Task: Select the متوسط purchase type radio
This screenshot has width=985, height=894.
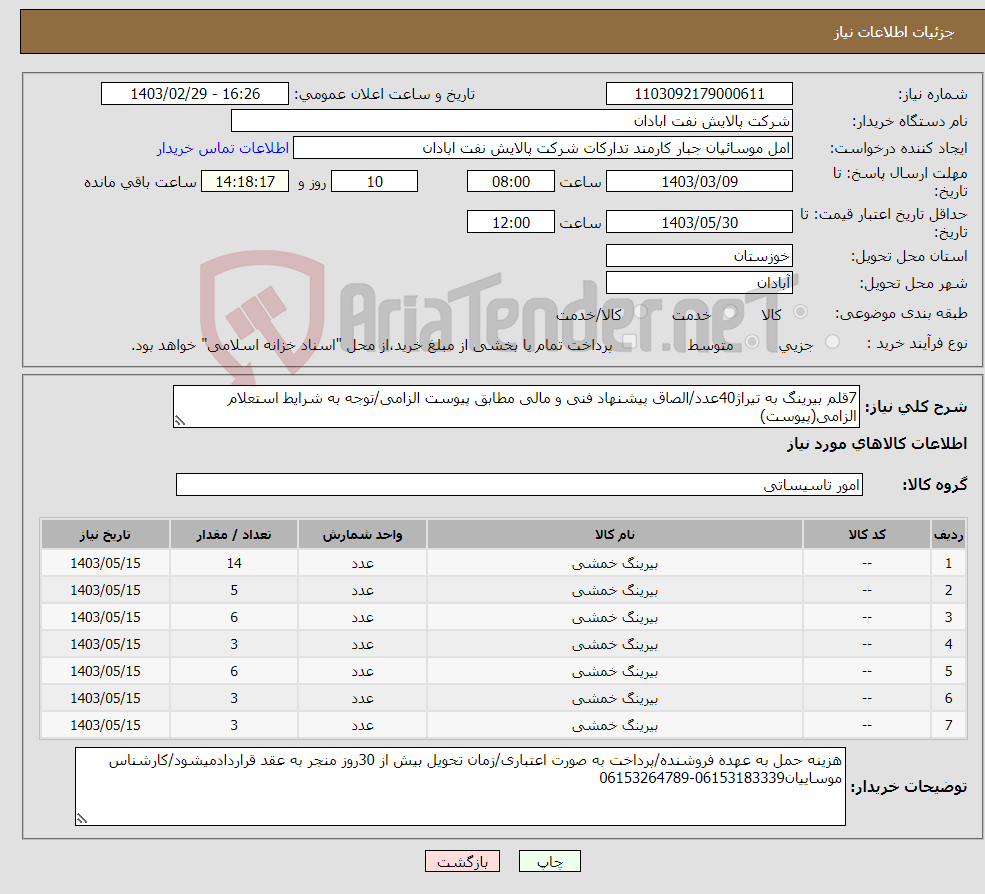Action: (x=752, y=342)
